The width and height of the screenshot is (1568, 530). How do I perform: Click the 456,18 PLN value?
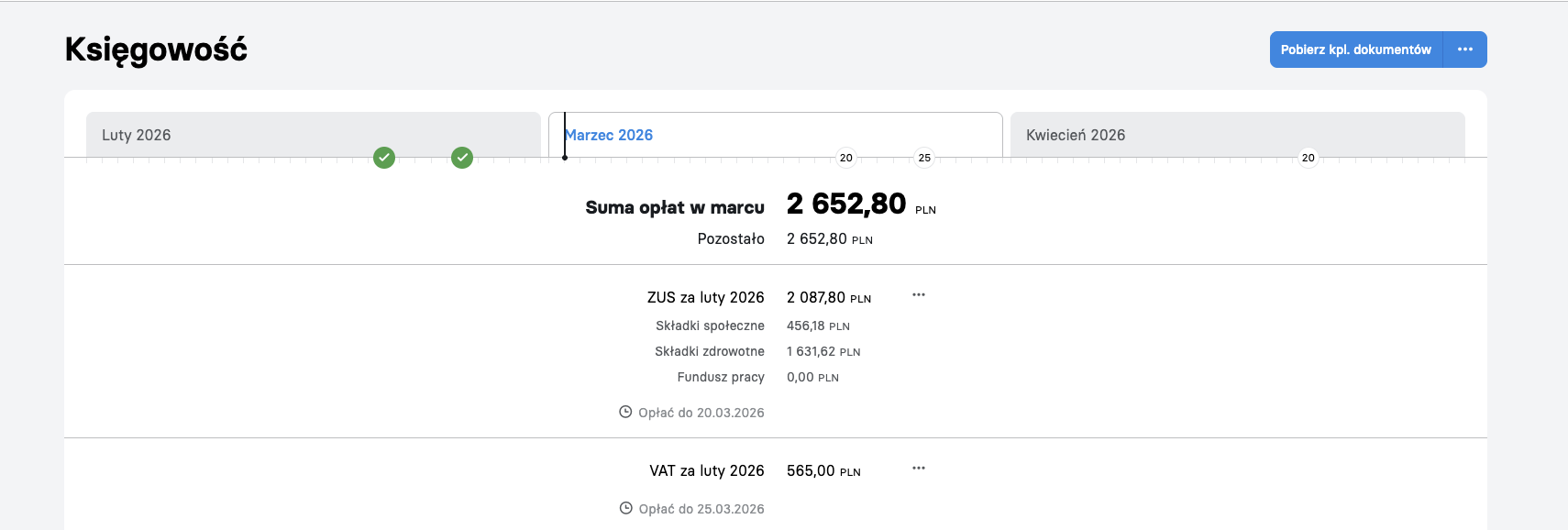click(818, 326)
